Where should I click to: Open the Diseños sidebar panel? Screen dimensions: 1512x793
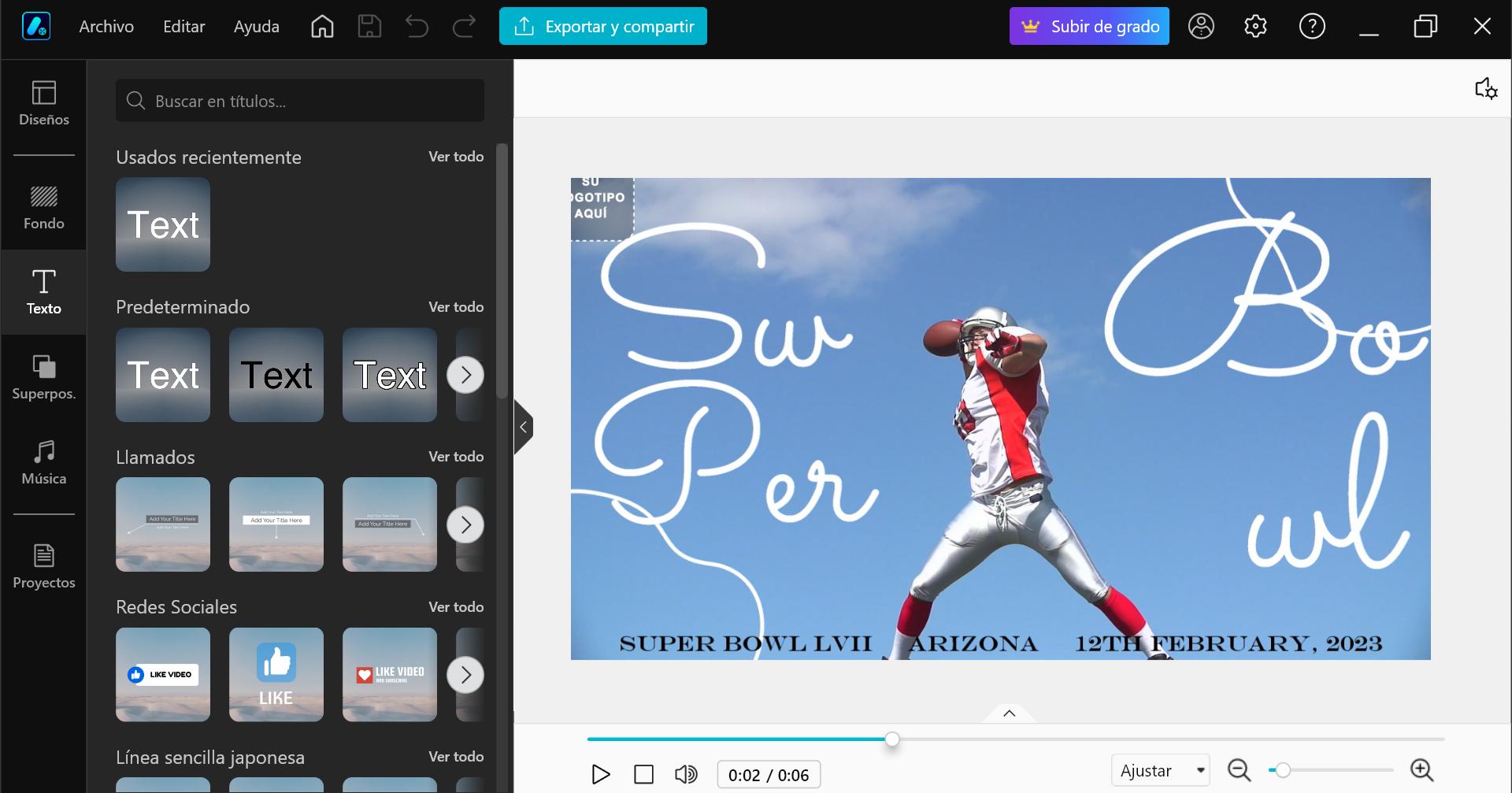point(44,103)
